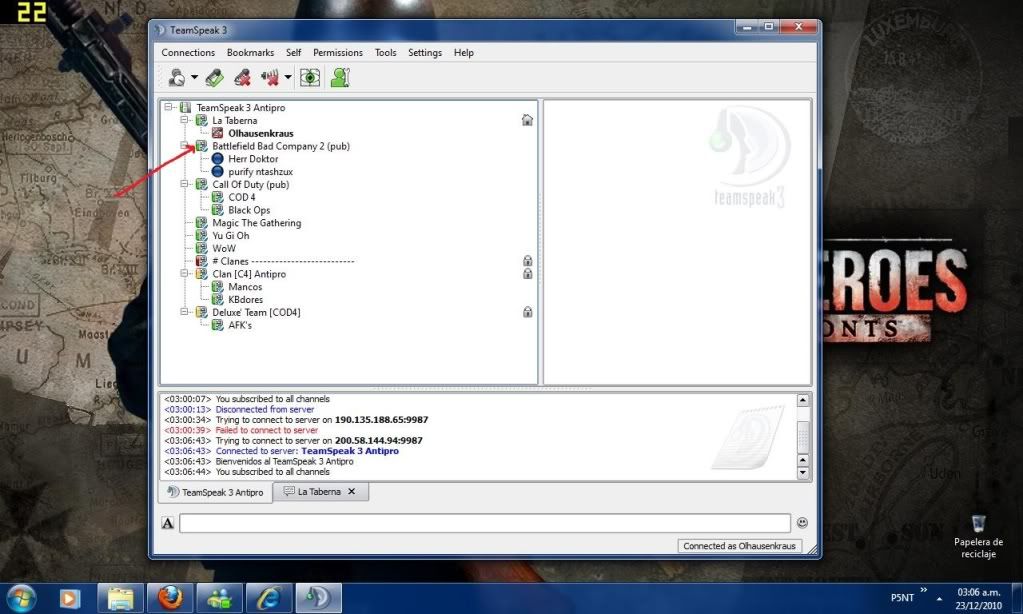Select the Mancos channel
The width and height of the screenshot is (1023, 614).
(245, 286)
